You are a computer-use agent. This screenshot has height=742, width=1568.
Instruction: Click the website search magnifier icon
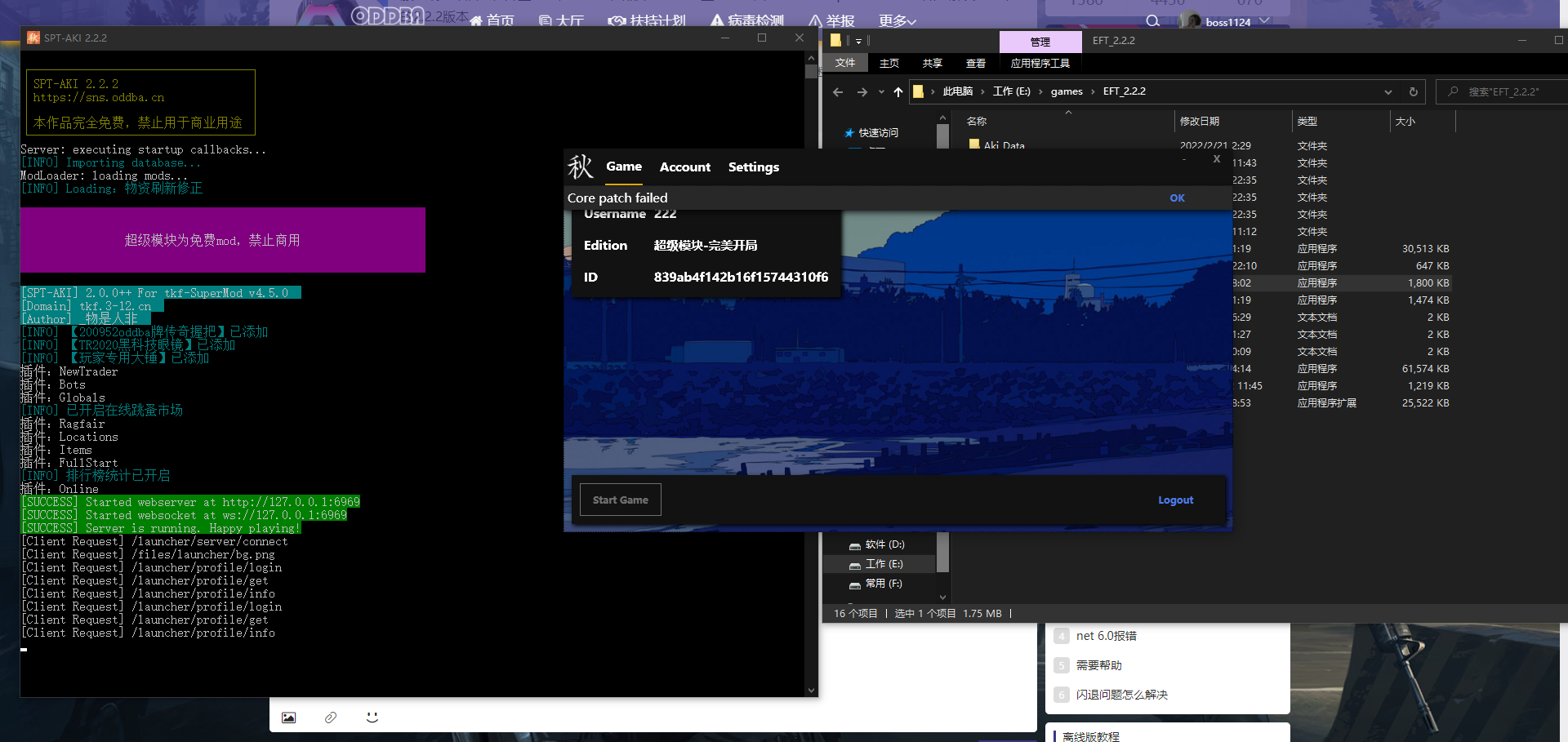pos(1153,21)
